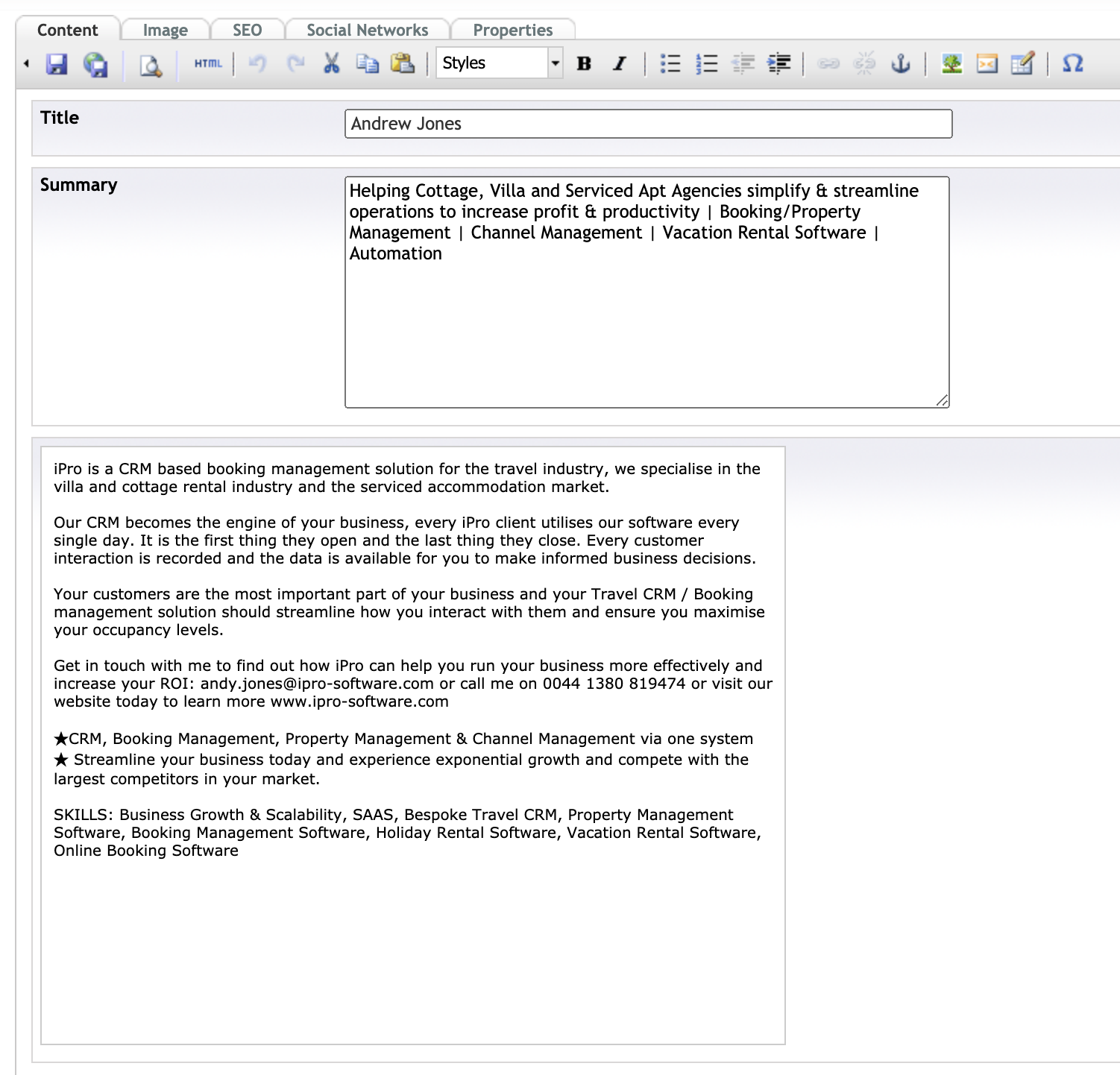Screen dimensions: 1120x1075
Task: Toggle bold formatting
Action: pos(584,63)
